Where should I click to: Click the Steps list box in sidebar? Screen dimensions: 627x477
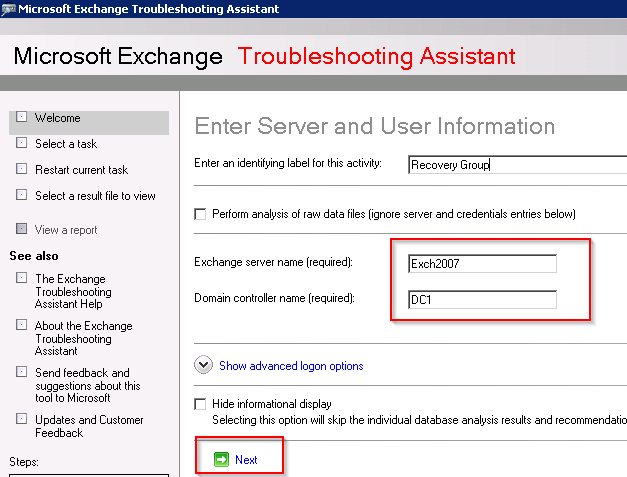[89, 475]
